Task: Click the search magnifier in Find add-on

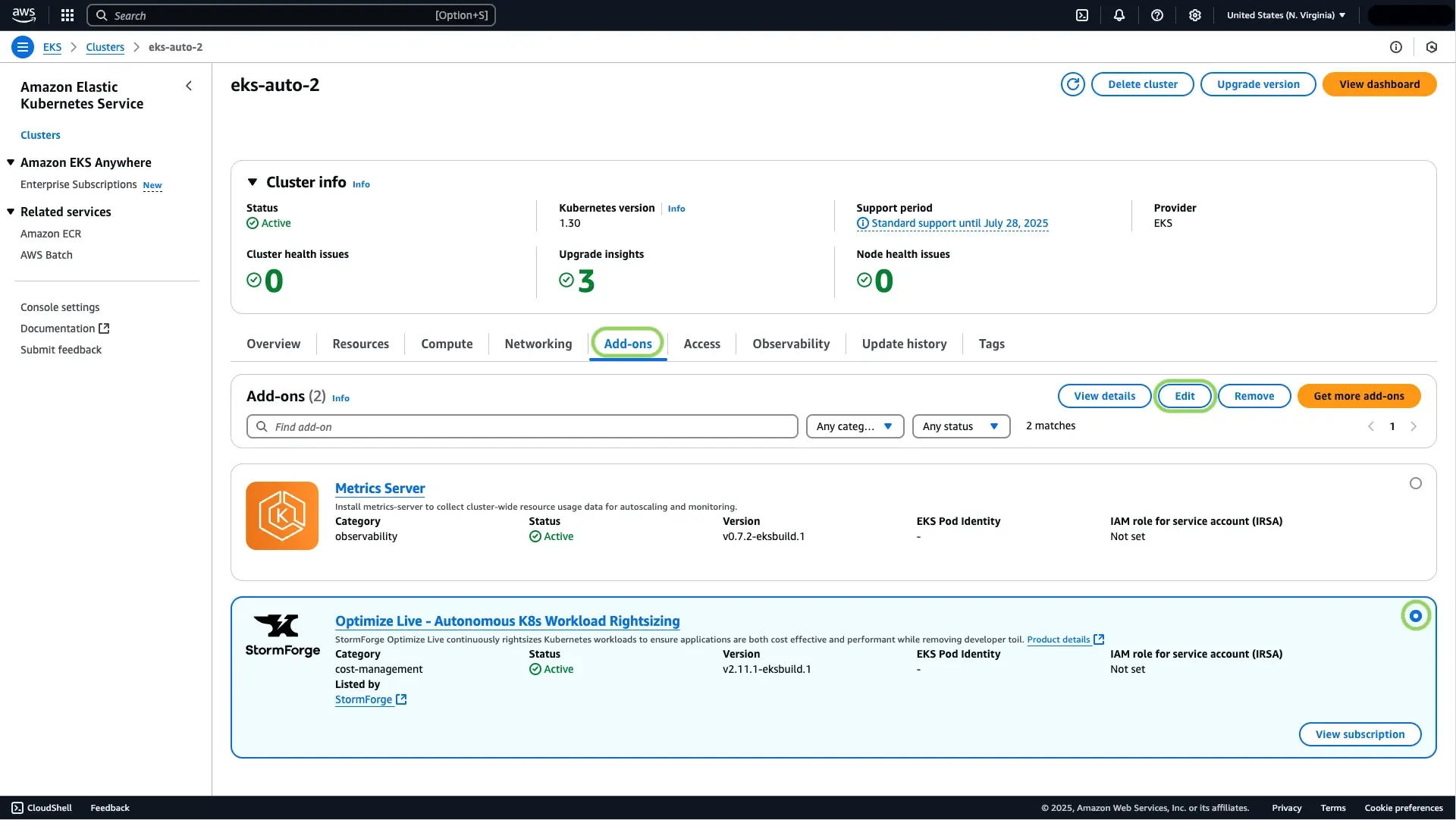Action: 262,426
